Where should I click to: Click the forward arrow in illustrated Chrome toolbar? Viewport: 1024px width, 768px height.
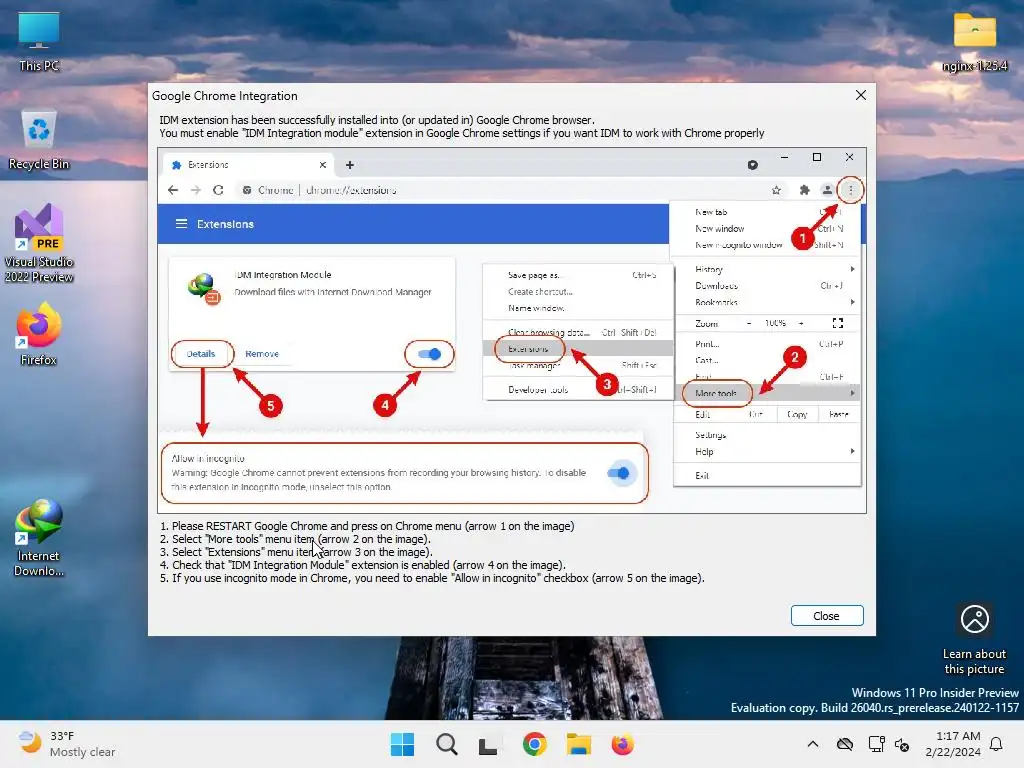(196, 190)
